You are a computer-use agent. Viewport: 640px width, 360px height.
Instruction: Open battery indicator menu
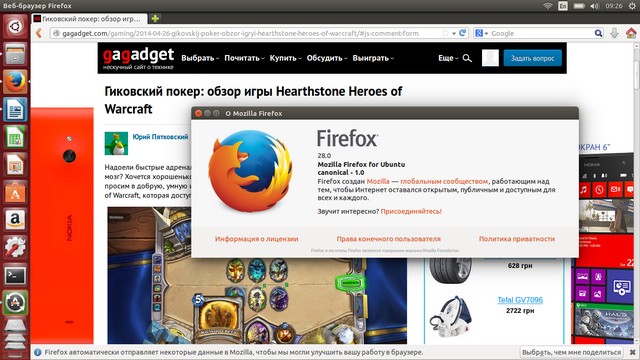point(579,6)
